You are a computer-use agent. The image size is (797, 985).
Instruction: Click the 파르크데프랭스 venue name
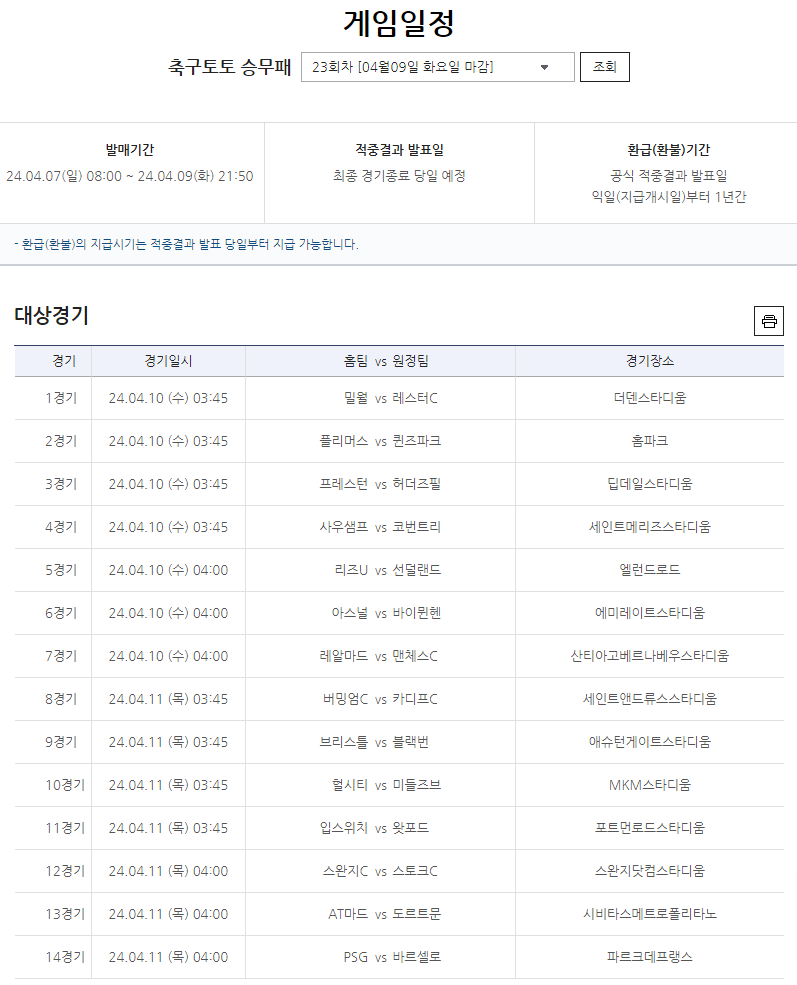point(649,957)
